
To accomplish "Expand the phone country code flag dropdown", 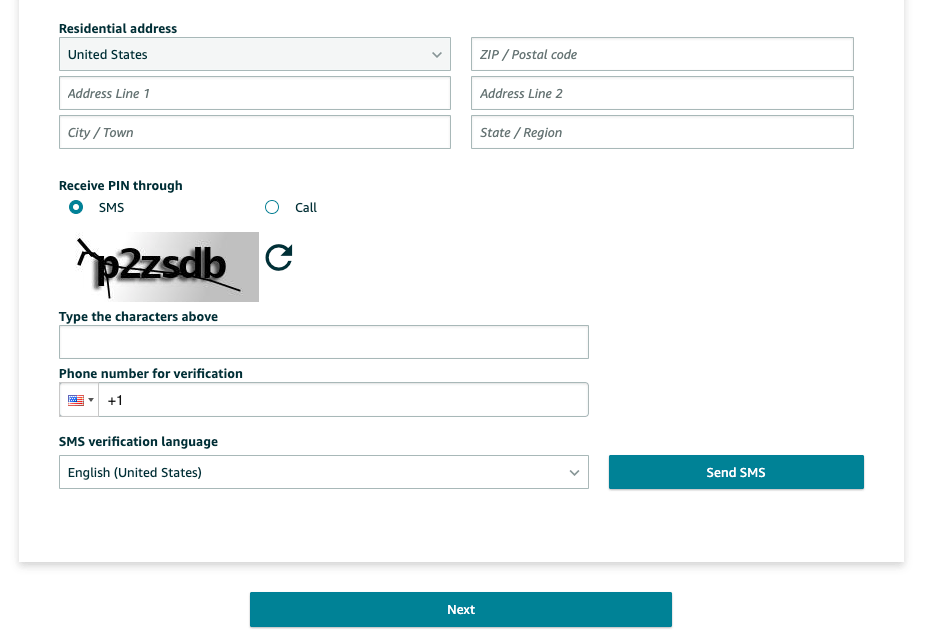I will pyautogui.click(x=90, y=399).
